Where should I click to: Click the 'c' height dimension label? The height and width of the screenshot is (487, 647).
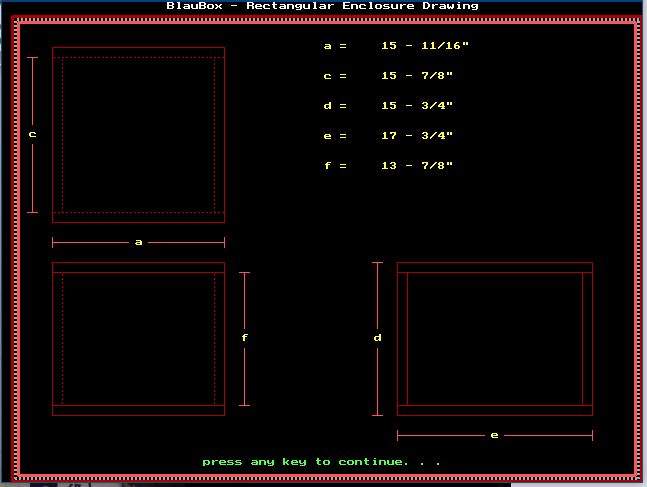pos(32,135)
